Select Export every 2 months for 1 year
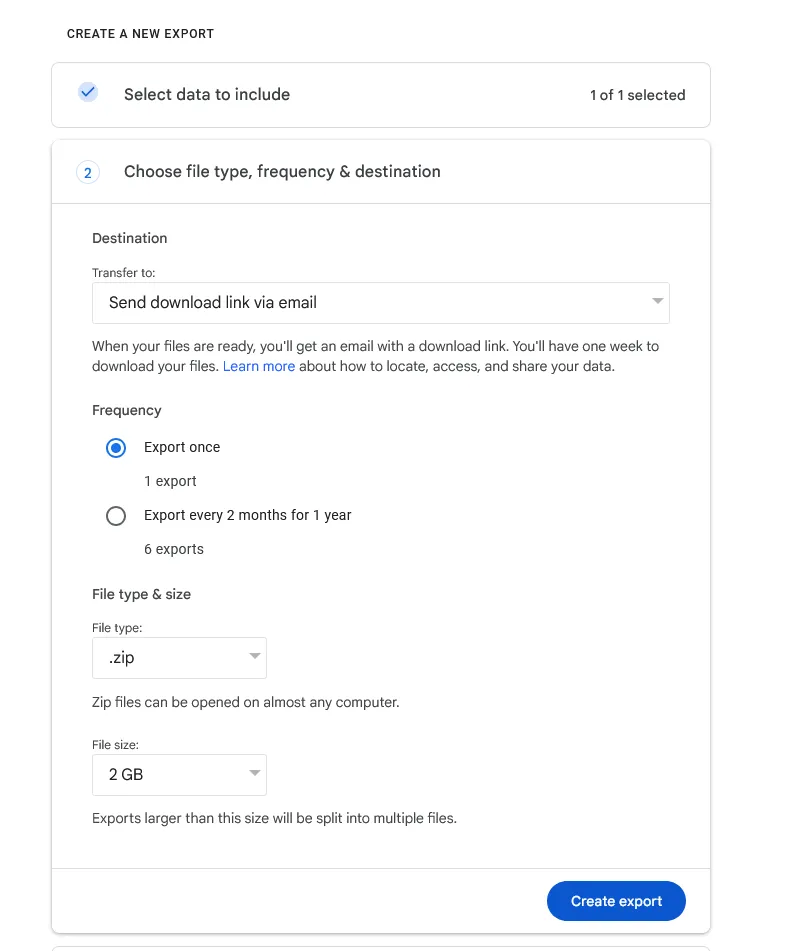This screenshot has height=951, width=797. [x=116, y=515]
